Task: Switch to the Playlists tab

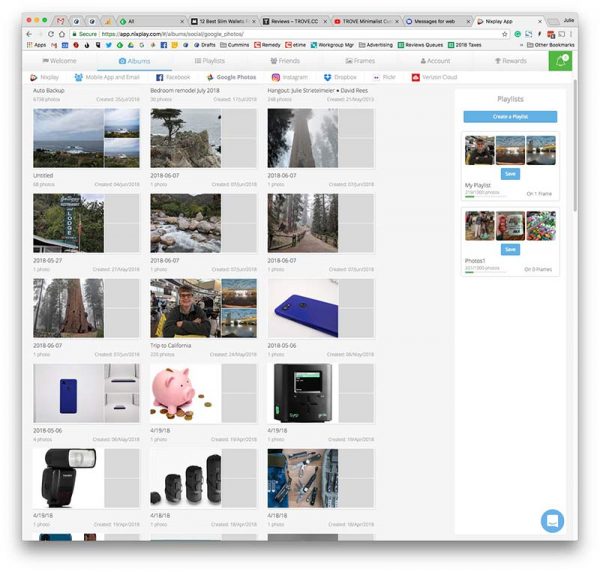Action: point(210,61)
